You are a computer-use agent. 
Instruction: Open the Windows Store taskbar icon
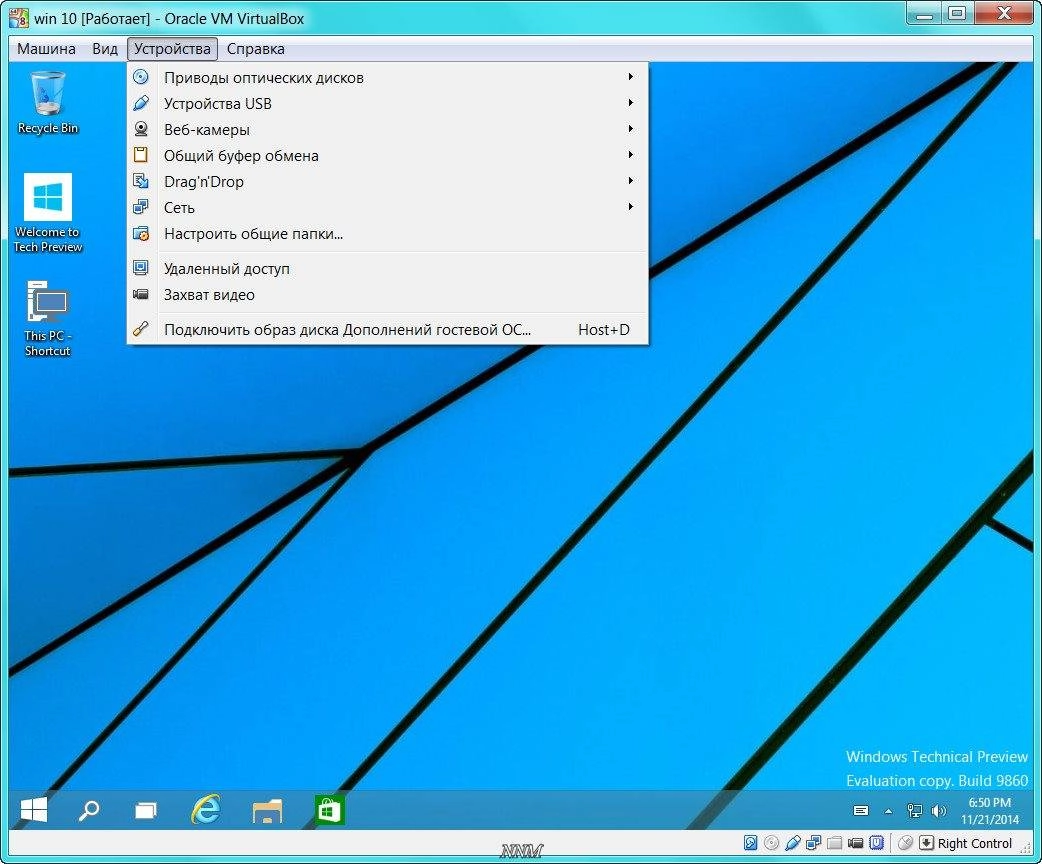point(329,810)
